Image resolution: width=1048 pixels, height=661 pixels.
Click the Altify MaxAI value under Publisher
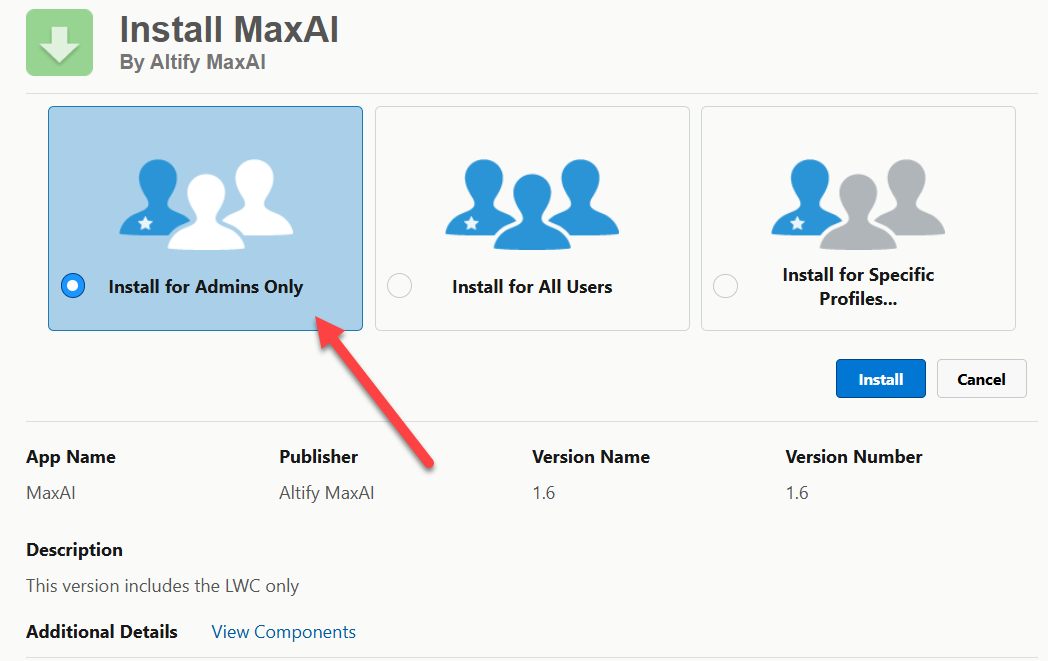pos(327,493)
